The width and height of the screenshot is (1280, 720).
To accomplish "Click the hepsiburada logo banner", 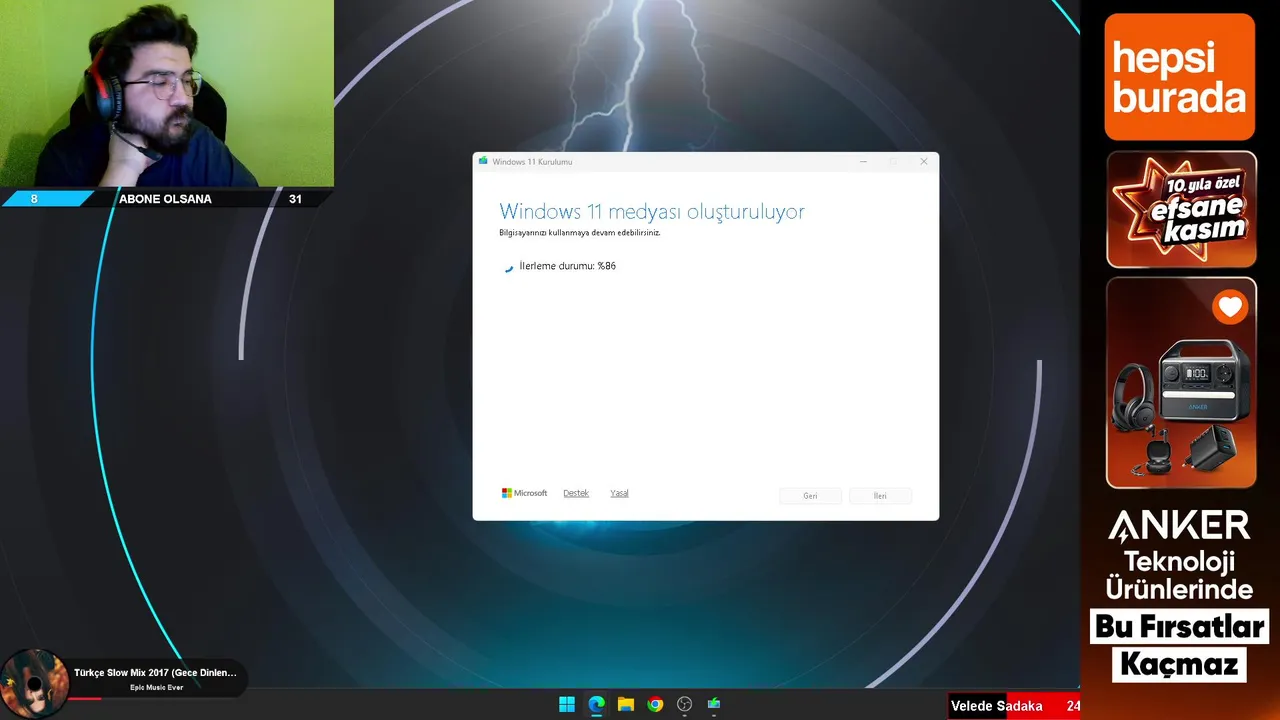I will pyautogui.click(x=1180, y=77).
